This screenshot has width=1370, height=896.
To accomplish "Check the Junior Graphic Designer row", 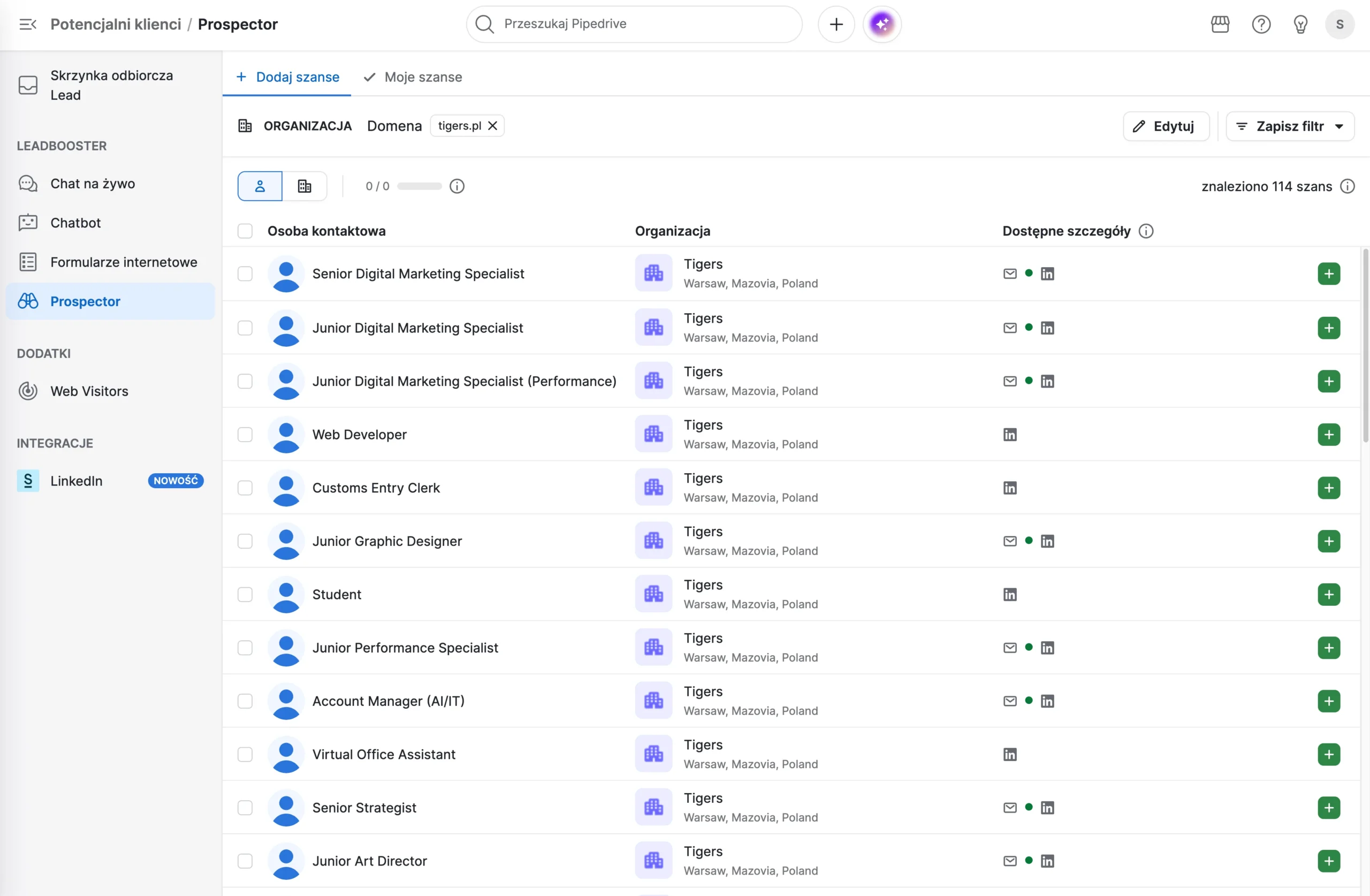I will pos(245,541).
